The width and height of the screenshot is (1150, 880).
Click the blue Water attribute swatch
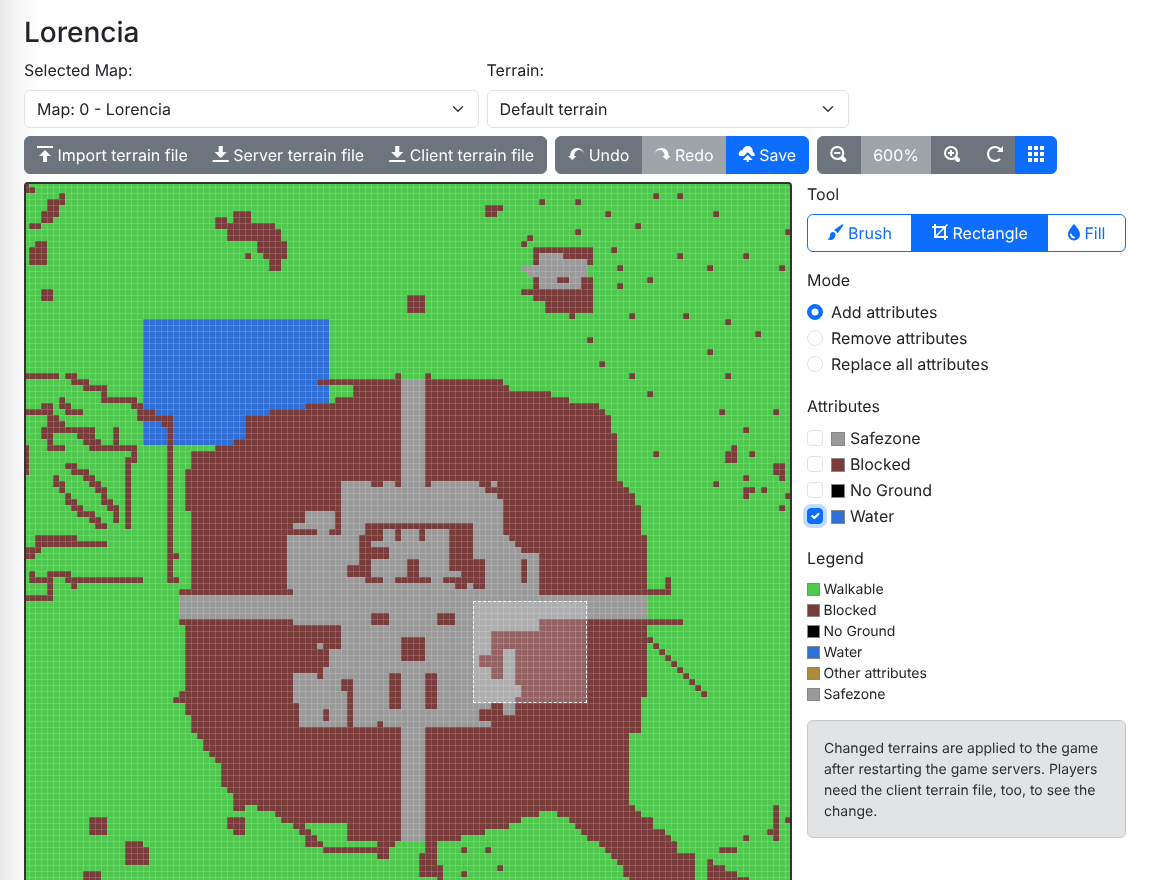838,517
